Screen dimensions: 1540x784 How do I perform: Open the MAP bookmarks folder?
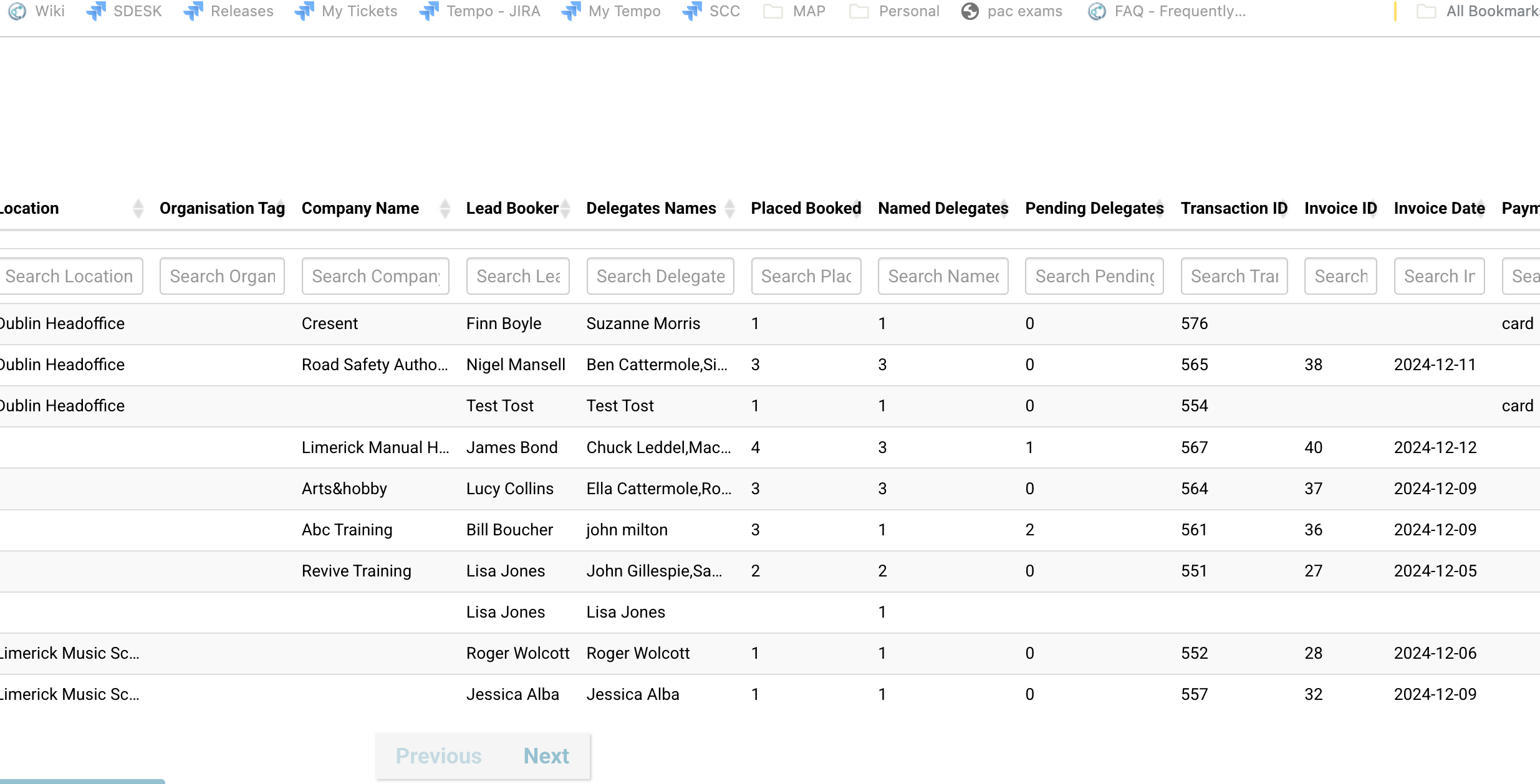[794, 11]
